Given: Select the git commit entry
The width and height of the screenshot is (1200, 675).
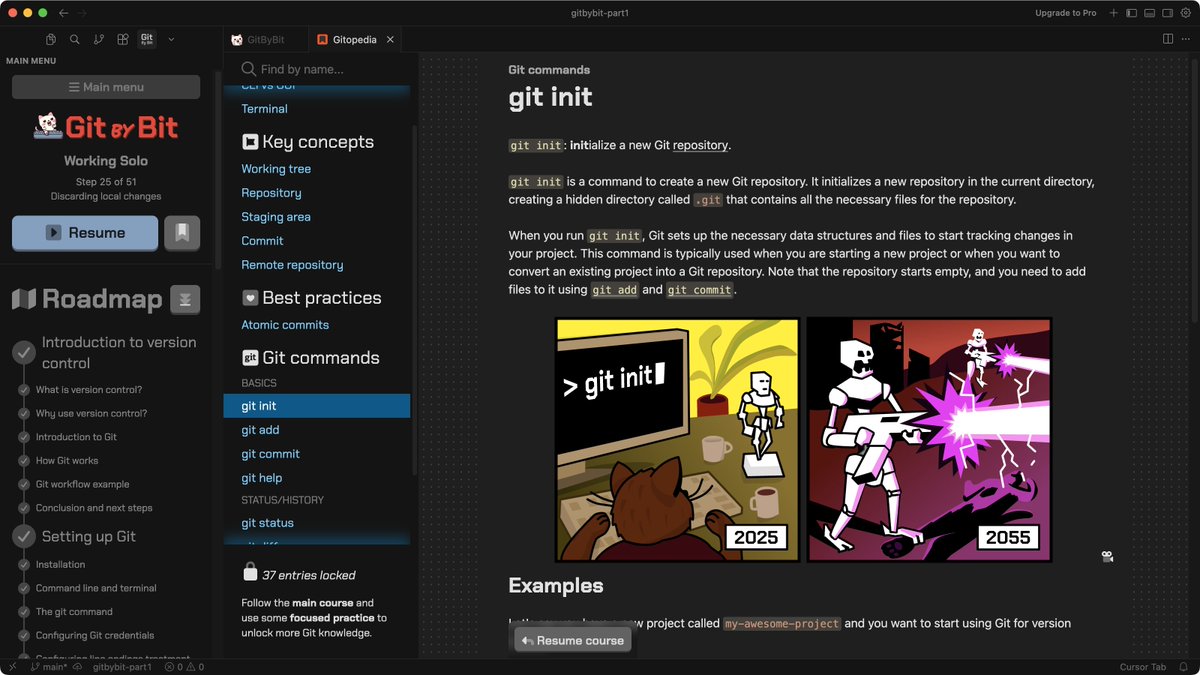Looking at the screenshot, I should [x=270, y=454].
